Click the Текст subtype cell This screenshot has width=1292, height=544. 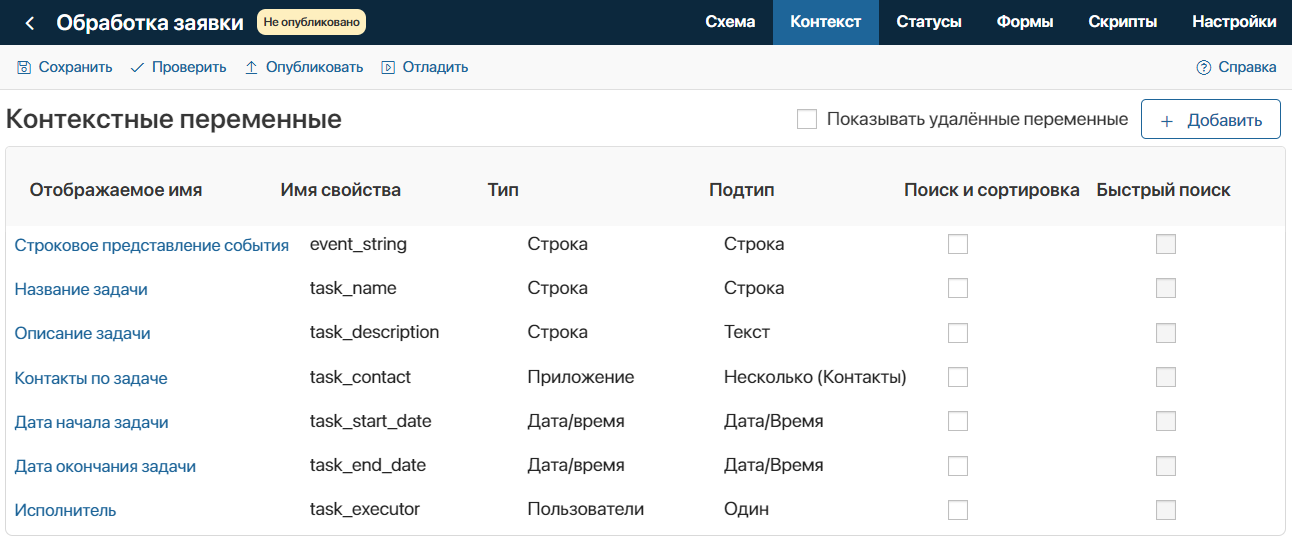click(747, 332)
